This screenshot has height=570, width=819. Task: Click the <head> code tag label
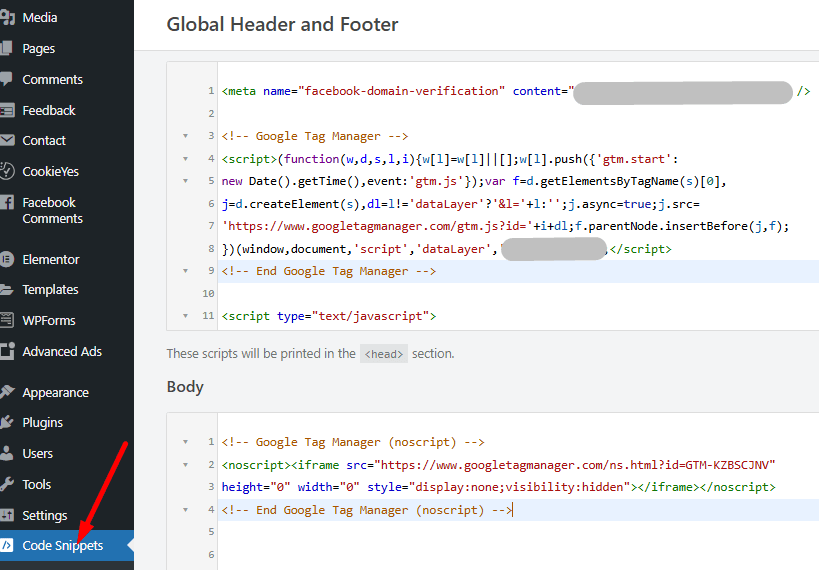(x=383, y=354)
